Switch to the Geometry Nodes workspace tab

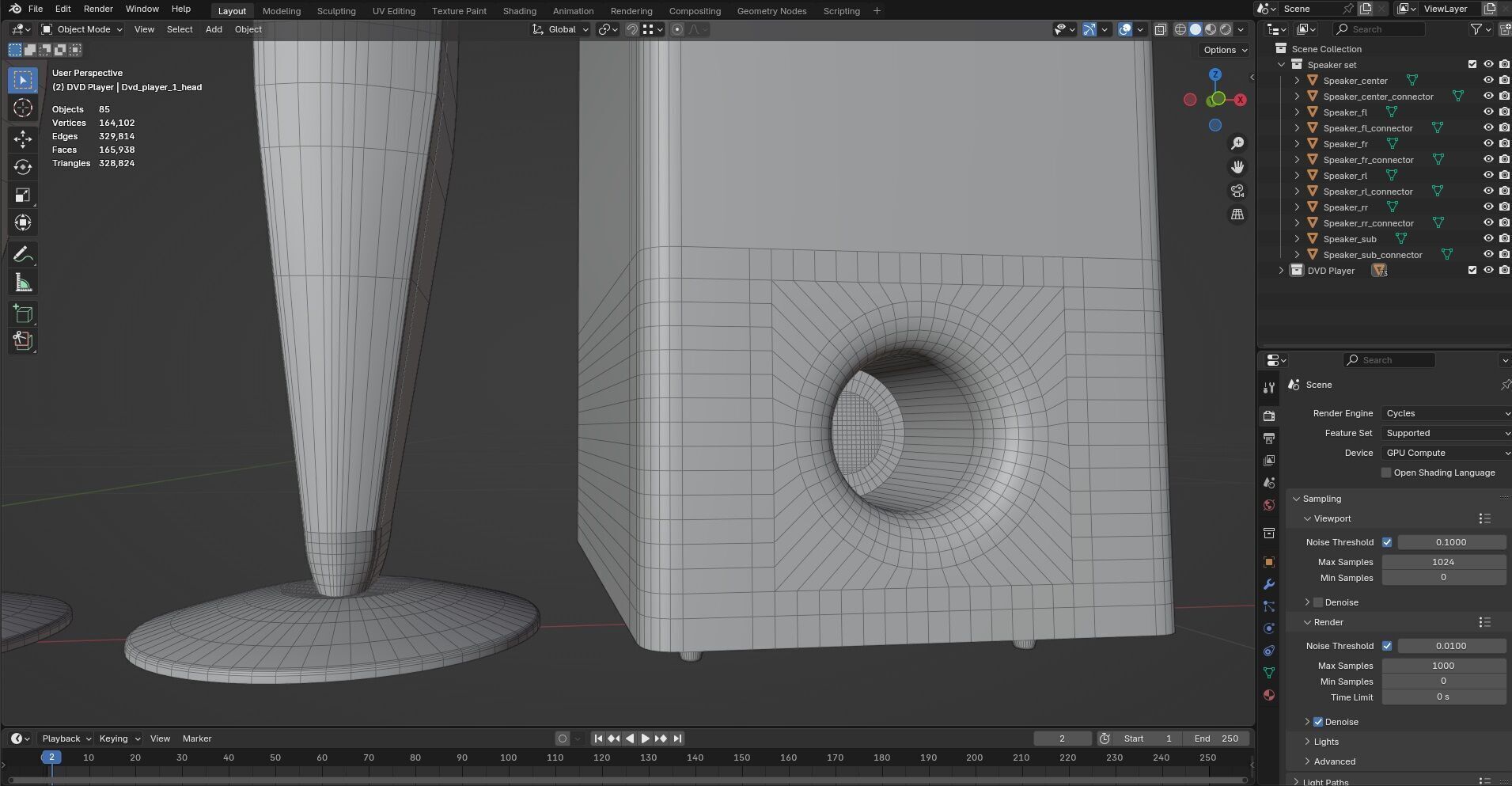coord(771,11)
